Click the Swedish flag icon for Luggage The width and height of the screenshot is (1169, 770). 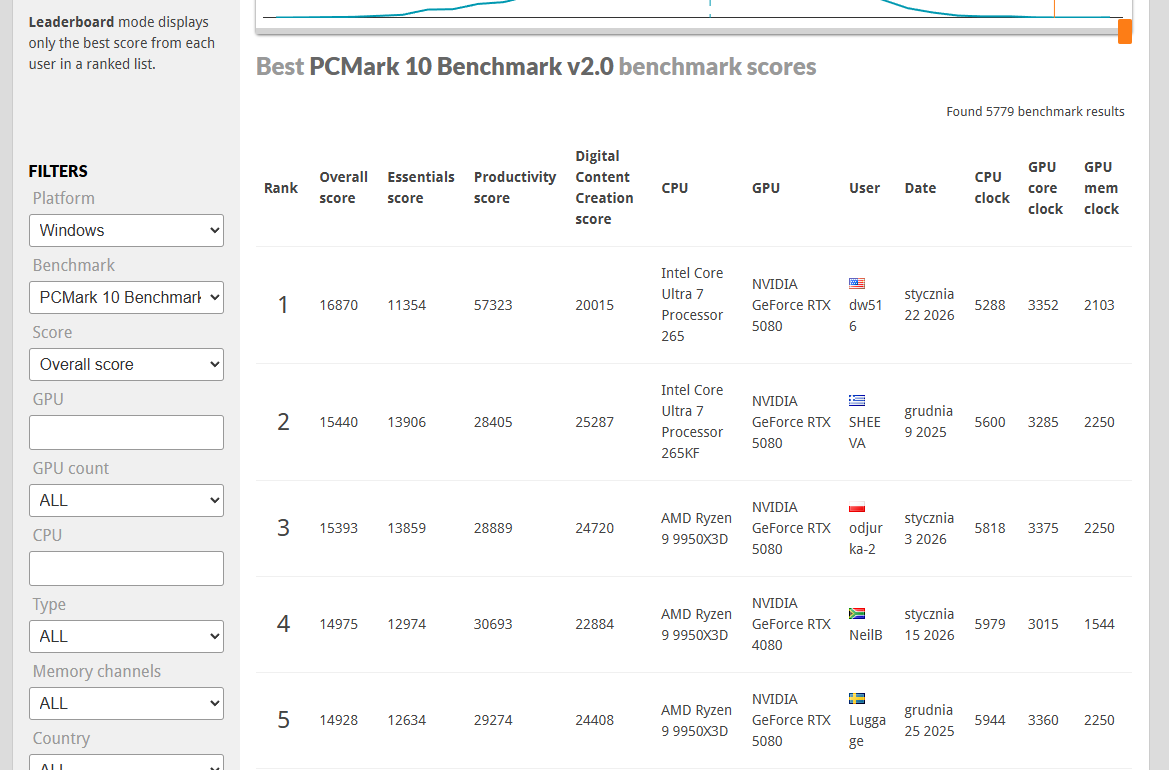coord(857,698)
